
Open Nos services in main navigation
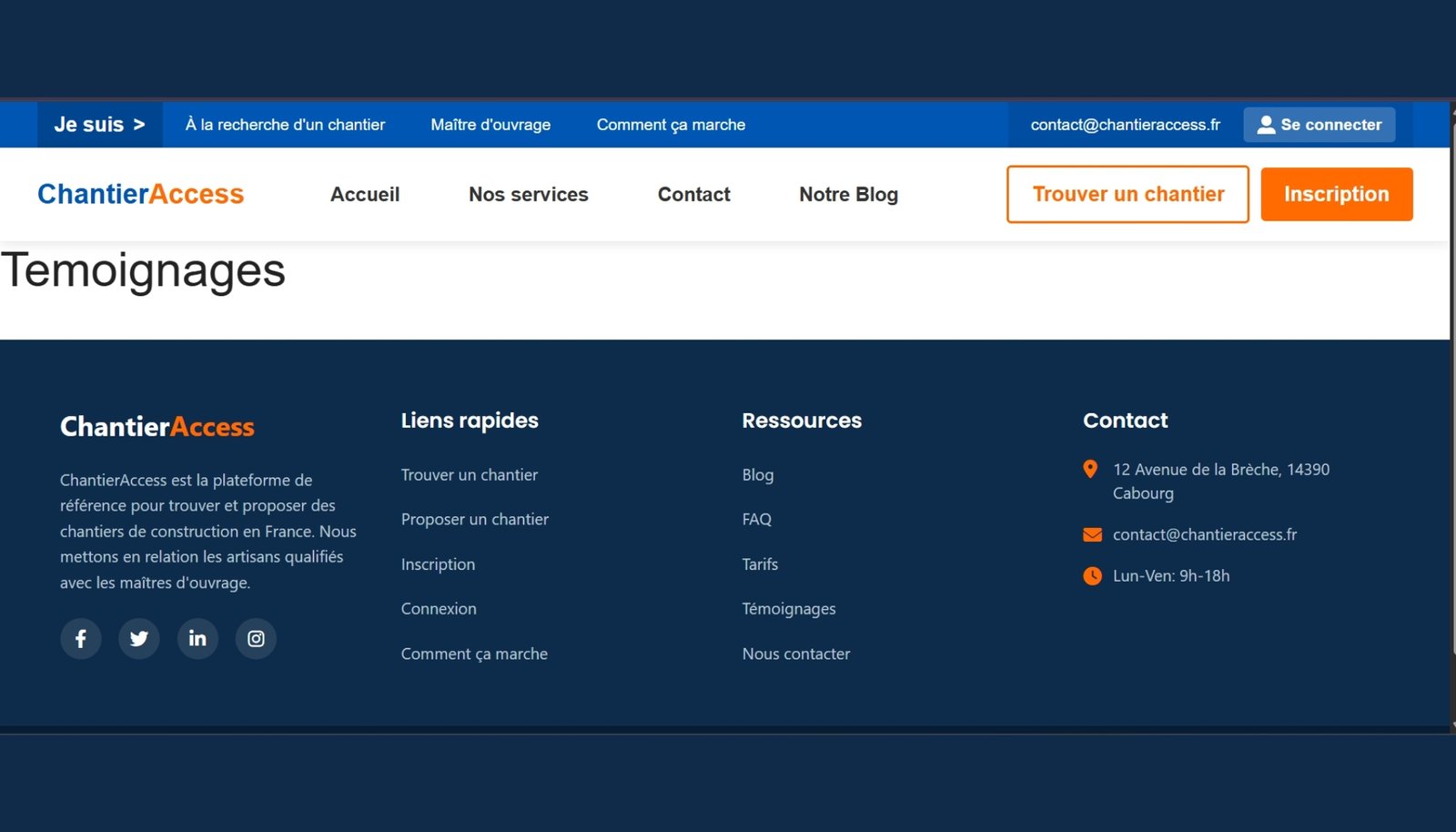[529, 195]
